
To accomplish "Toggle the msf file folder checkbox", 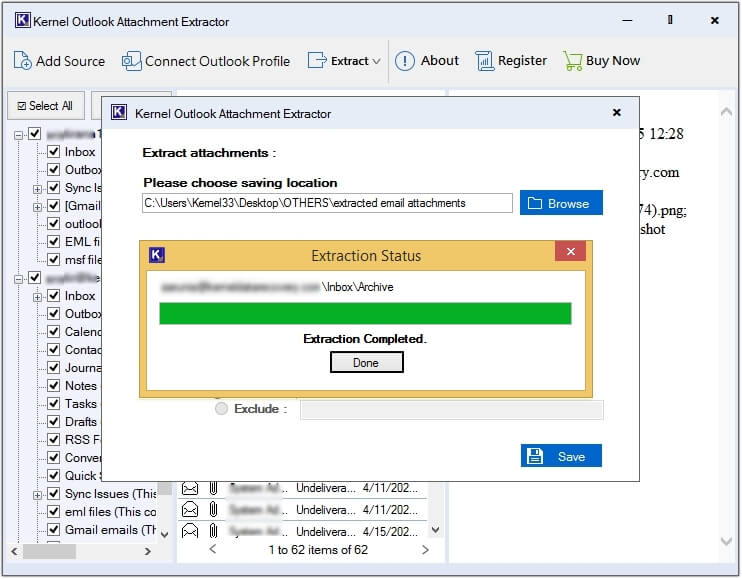I will [54, 260].
